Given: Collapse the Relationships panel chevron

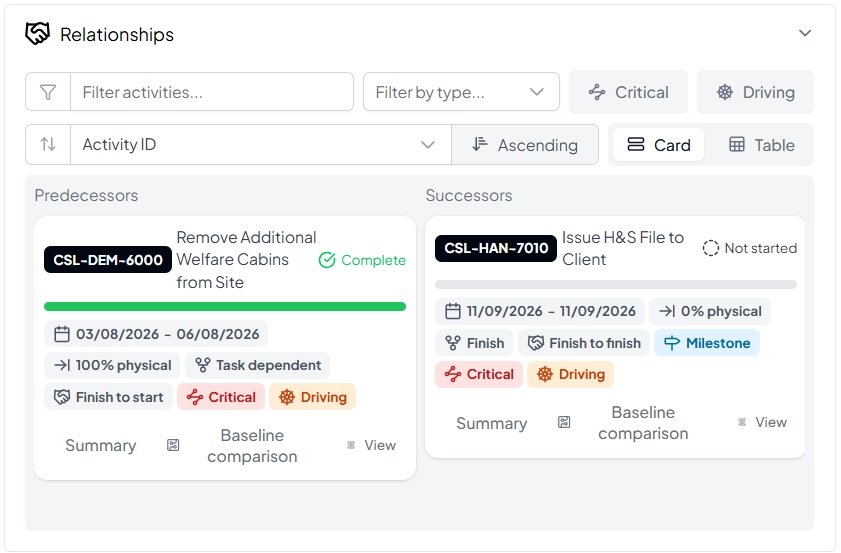Looking at the screenshot, I should point(805,33).
